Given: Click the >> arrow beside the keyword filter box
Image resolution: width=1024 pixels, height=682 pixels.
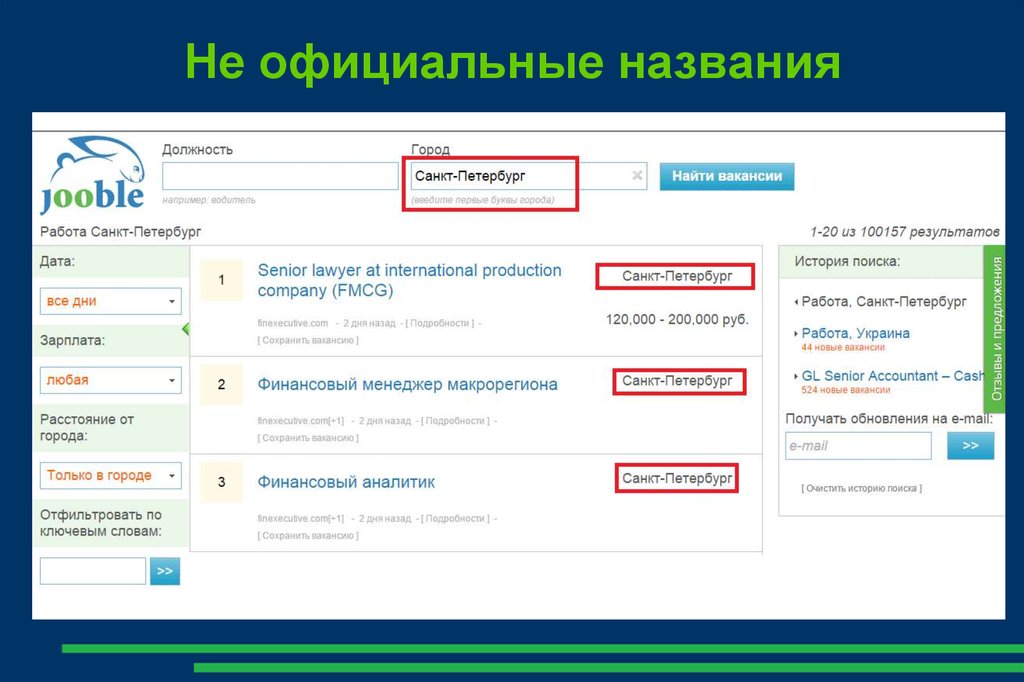Looking at the screenshot, I should 163,570.
